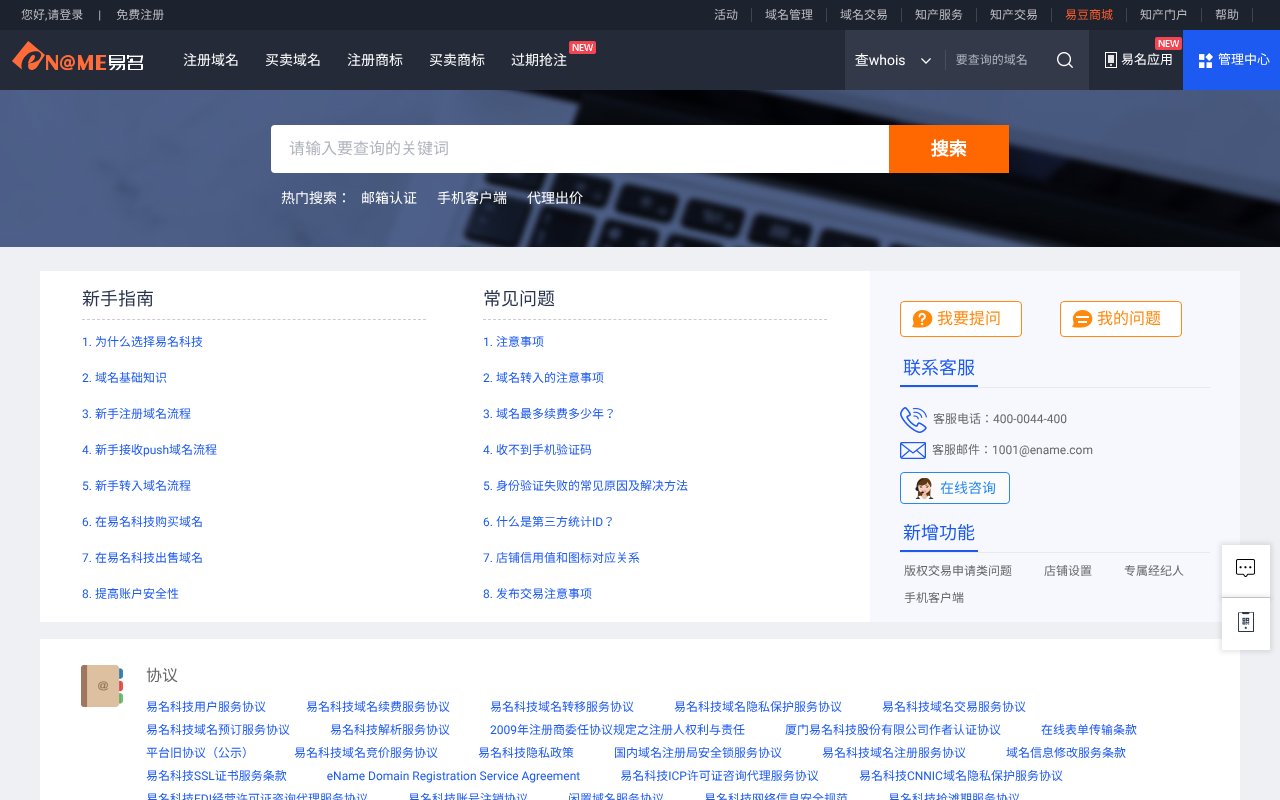Image resolution: width=1280 pixels, height=800 pixels.
Task: Click the floating mobile app icon
Action: [x=1245, y=622]
